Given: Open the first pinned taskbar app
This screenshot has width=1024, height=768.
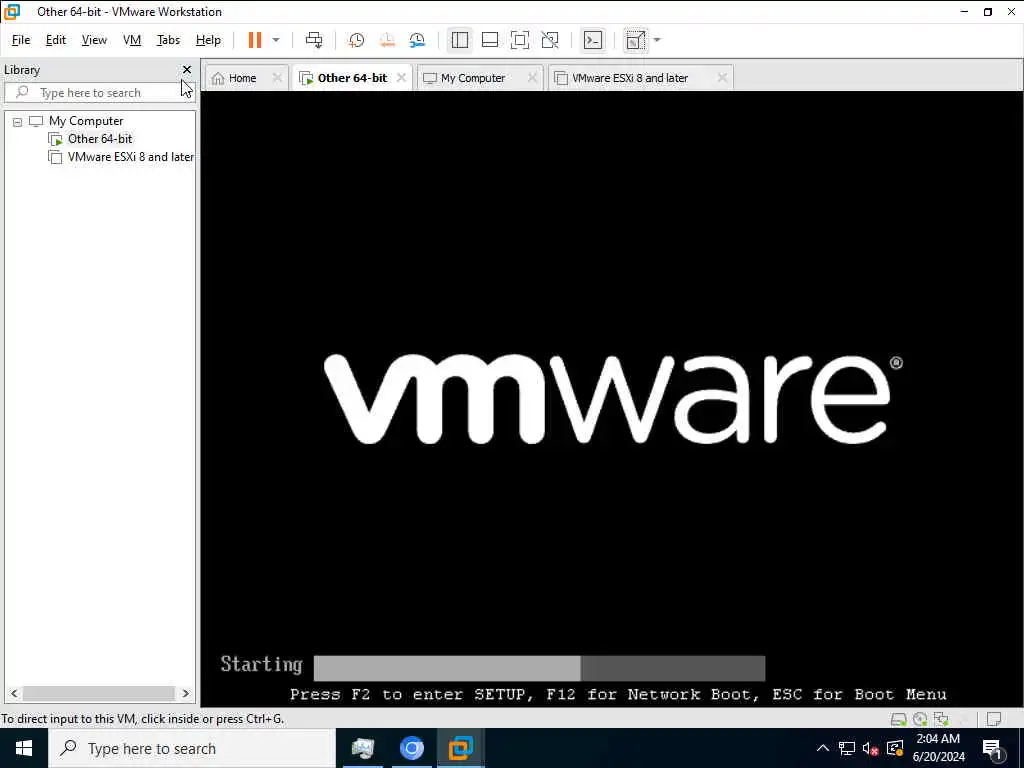Looking at the screenshot, I should point(362,748).
